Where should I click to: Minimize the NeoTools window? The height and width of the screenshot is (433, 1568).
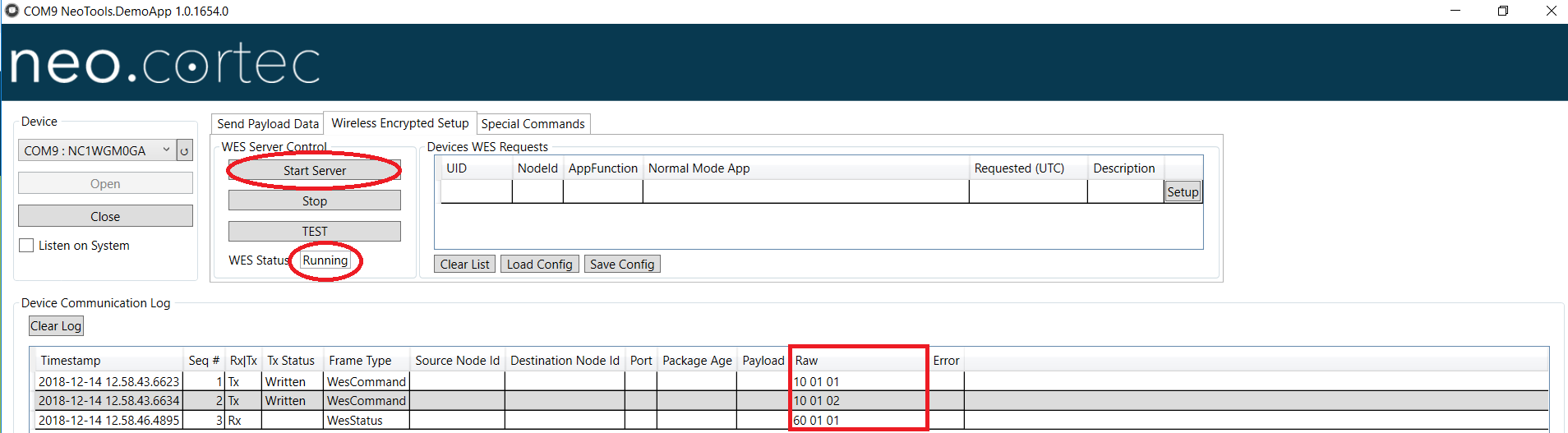(1455, 11)
